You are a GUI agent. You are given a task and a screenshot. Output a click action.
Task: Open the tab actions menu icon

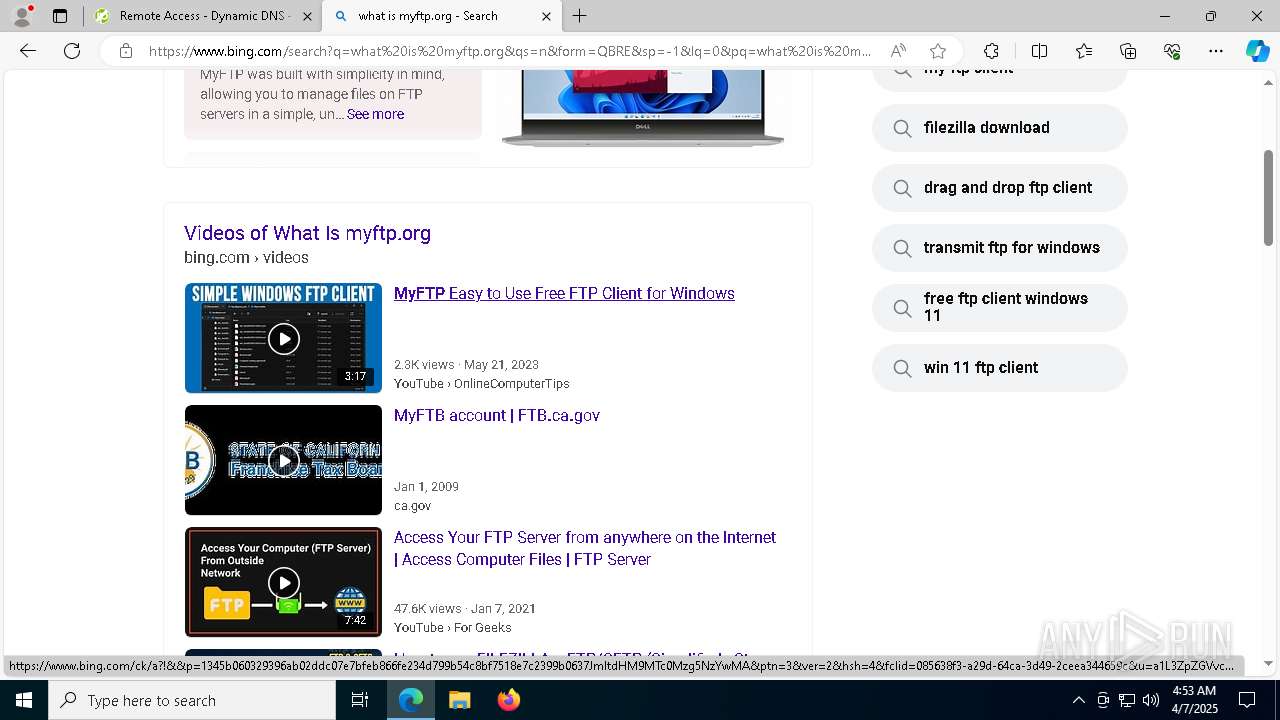[60, 16]
